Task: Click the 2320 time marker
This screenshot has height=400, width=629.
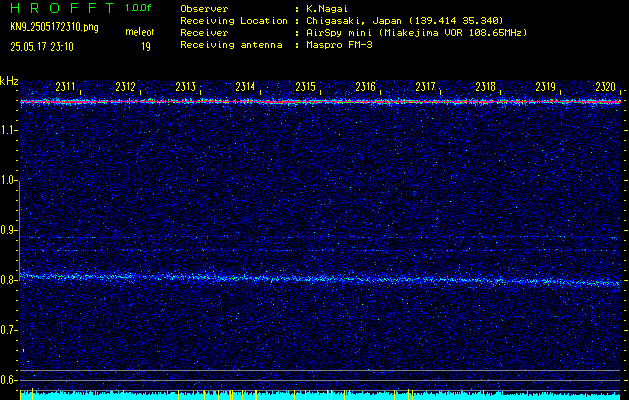Action: click(605, 87)
